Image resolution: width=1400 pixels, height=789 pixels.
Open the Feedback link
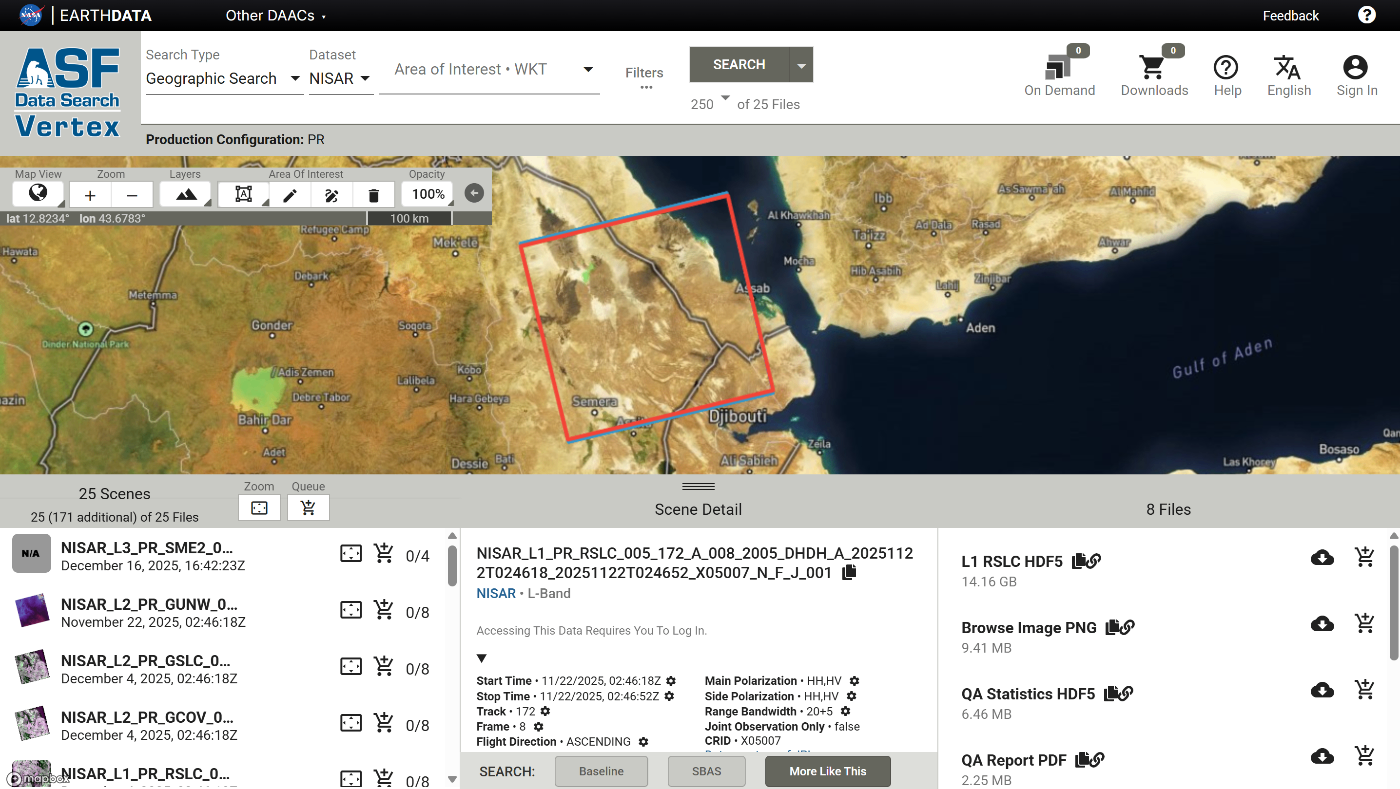tap(1290, 15)
